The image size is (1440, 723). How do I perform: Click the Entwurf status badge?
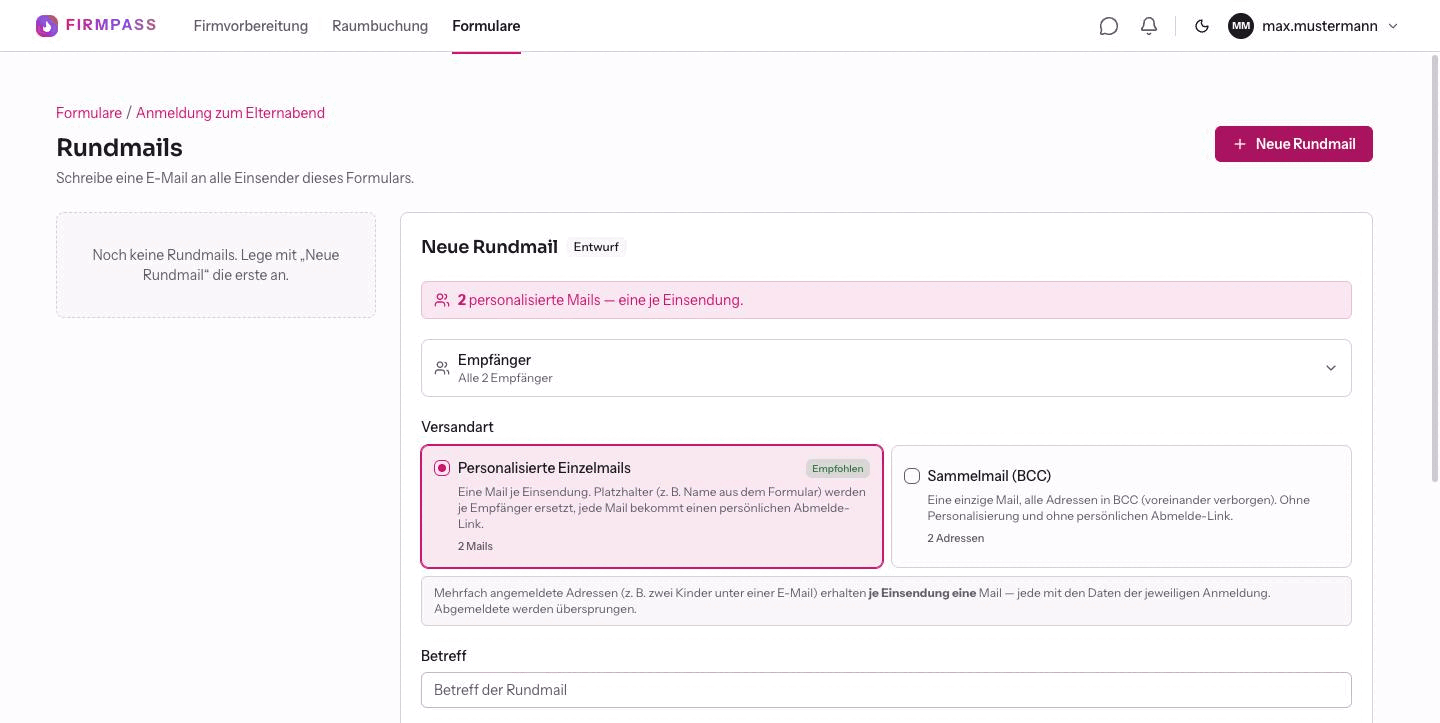click(596, 247)
